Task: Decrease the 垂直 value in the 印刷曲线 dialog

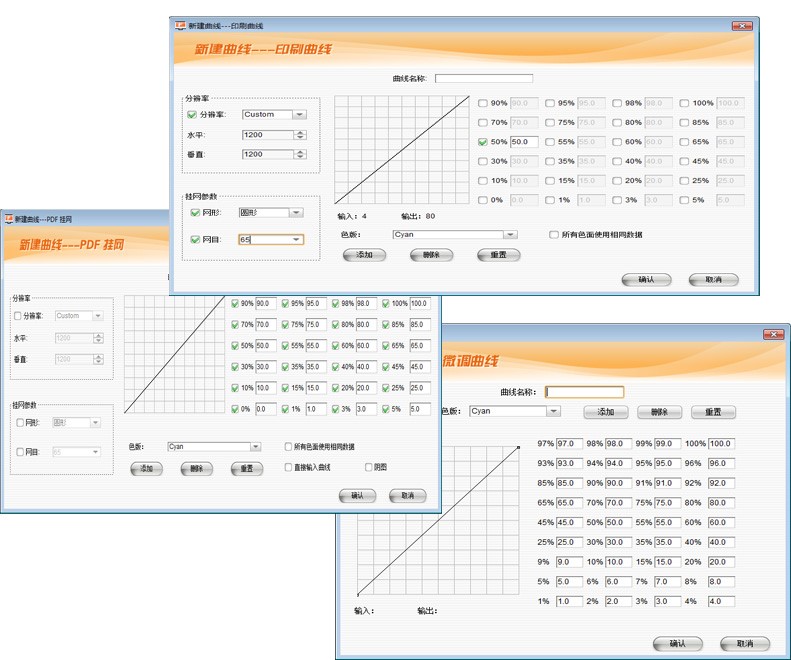Action: 300,157
